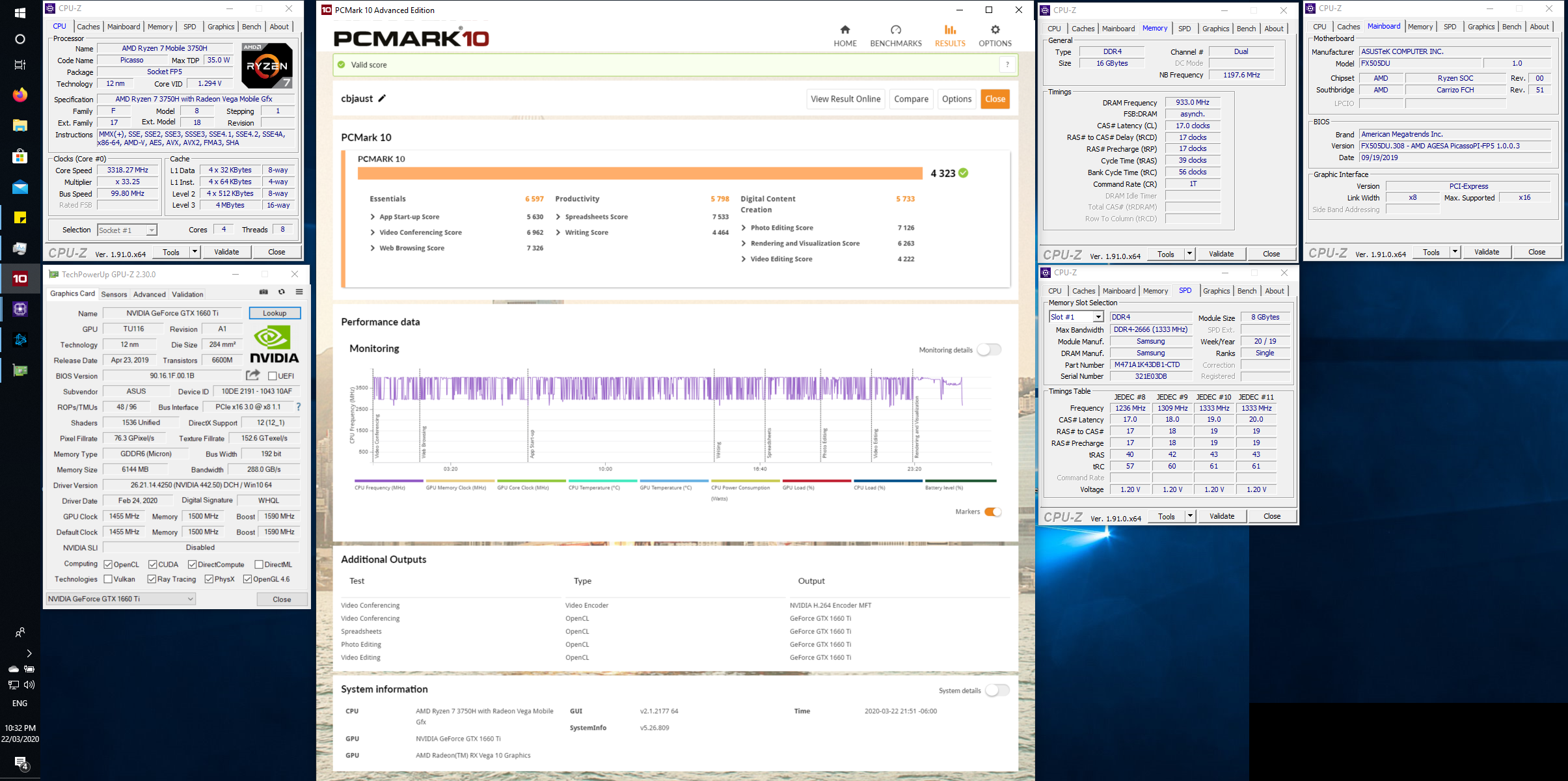Go to PCMark 10 Options gear
The image size is (1568, 781).
click(x=995, y=36)
